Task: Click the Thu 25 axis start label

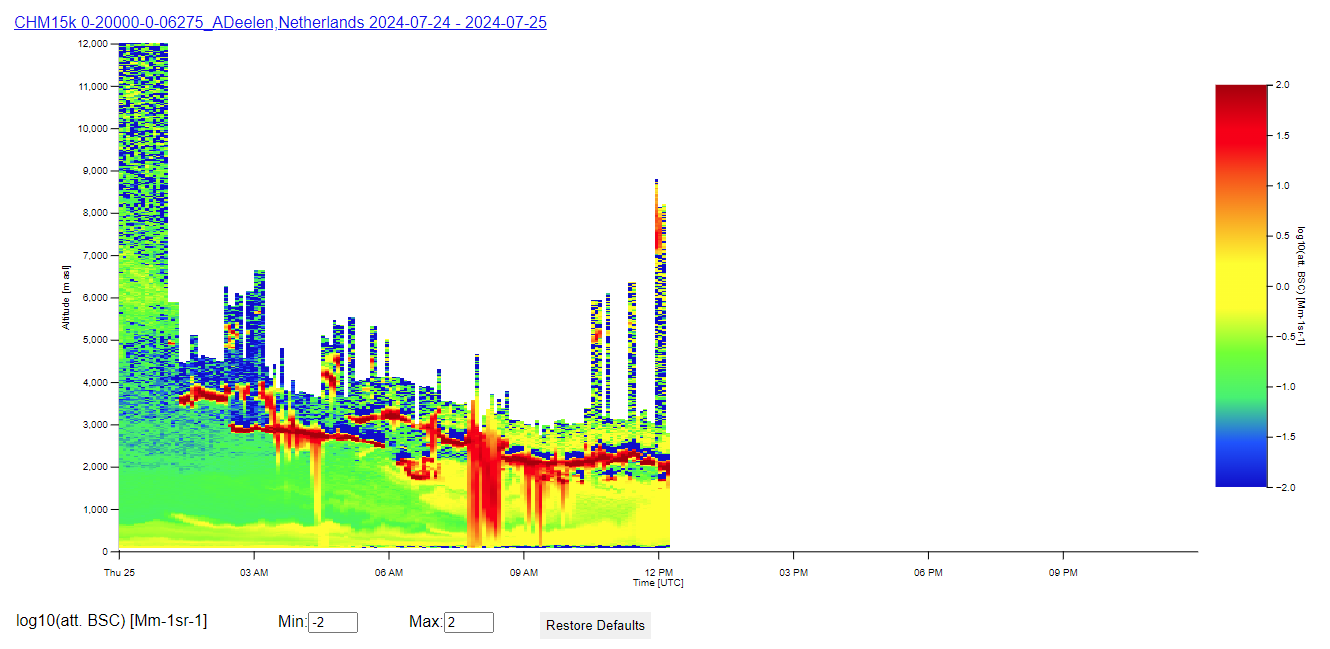Action: (x=119, y=573)
